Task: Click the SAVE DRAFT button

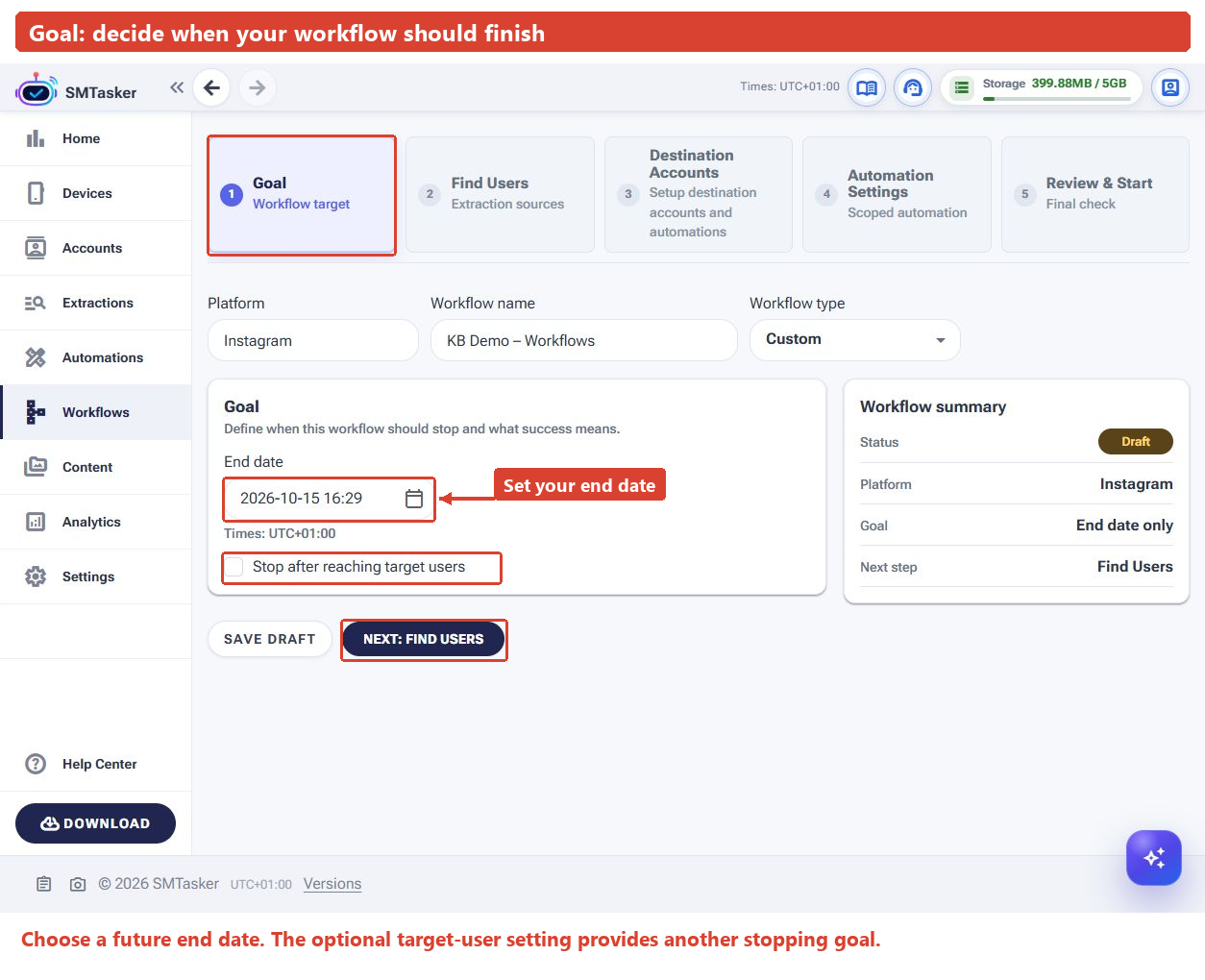Action: coord(270,639)
